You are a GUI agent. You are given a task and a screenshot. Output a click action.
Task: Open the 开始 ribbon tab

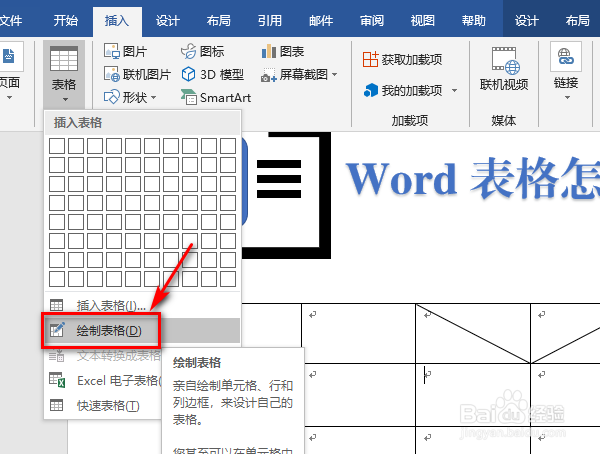tap(66, 20)
